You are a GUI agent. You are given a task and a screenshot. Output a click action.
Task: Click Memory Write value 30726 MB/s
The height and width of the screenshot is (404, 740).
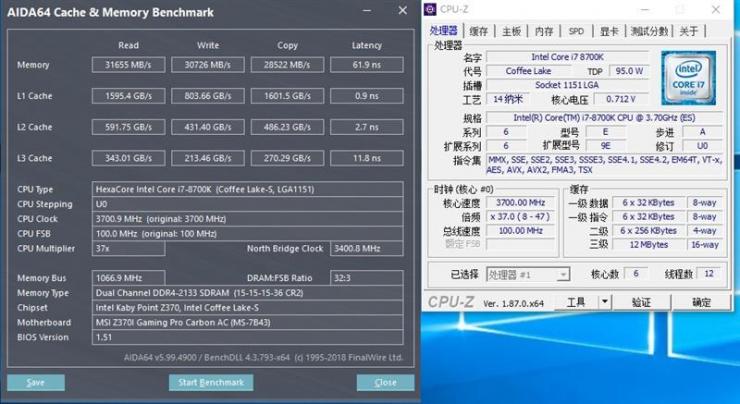click(208, 65)
